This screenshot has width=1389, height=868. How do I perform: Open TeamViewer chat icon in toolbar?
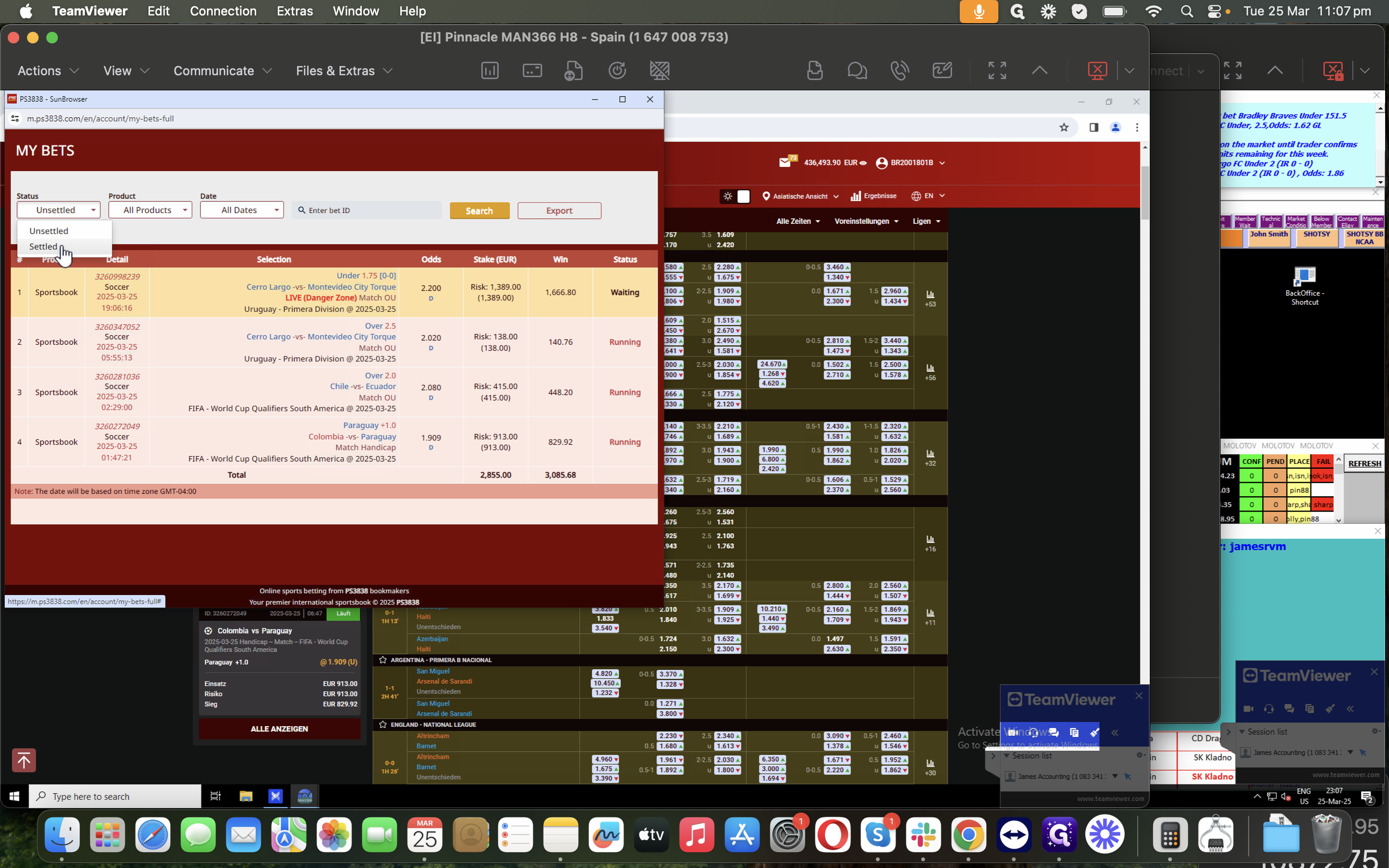pos(857,70)
